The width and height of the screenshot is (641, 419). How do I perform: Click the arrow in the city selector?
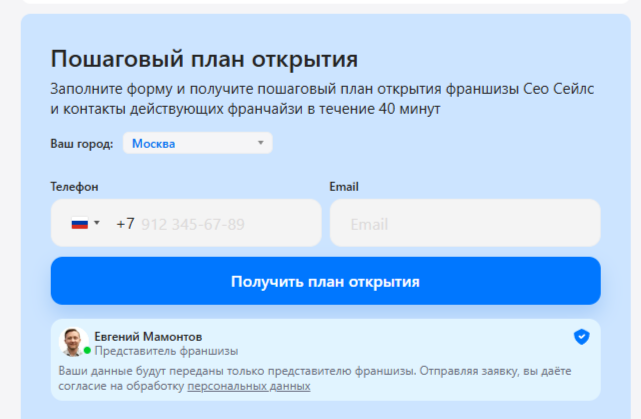pyautogui.click(x=260, y=143)
